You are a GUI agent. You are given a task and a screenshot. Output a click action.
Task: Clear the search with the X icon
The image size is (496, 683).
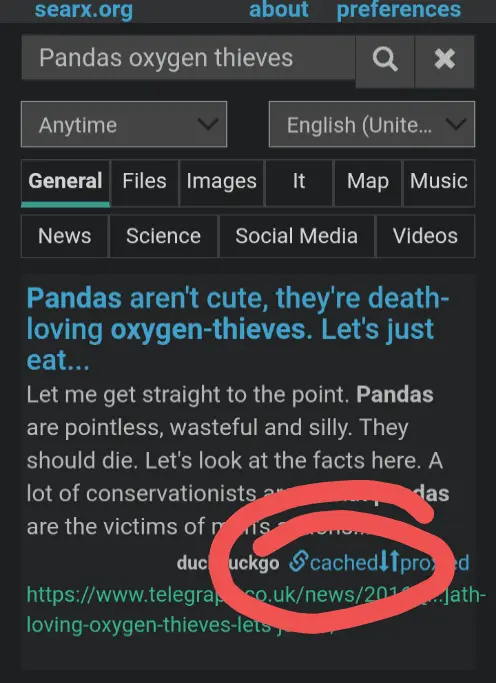(x=445, y=59)
